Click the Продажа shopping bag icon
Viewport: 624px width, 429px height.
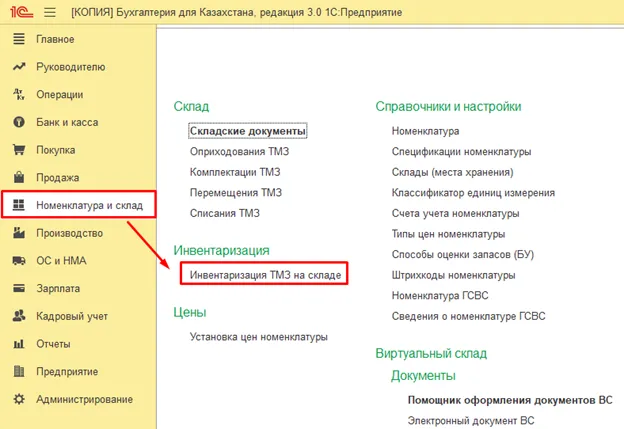19,177
